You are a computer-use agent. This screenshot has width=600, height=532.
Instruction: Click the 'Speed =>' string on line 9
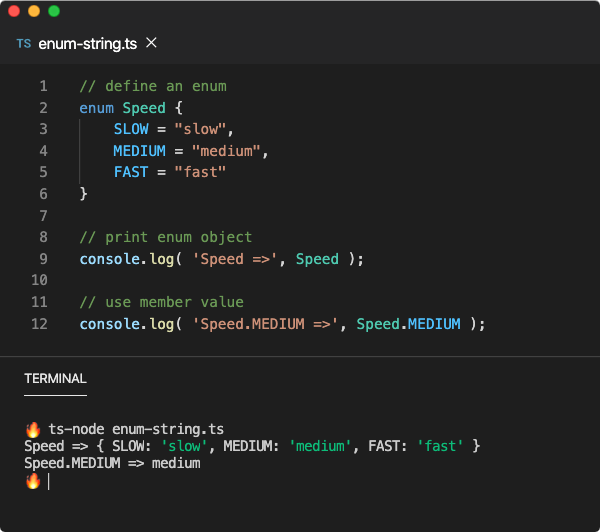pos(235,259)
